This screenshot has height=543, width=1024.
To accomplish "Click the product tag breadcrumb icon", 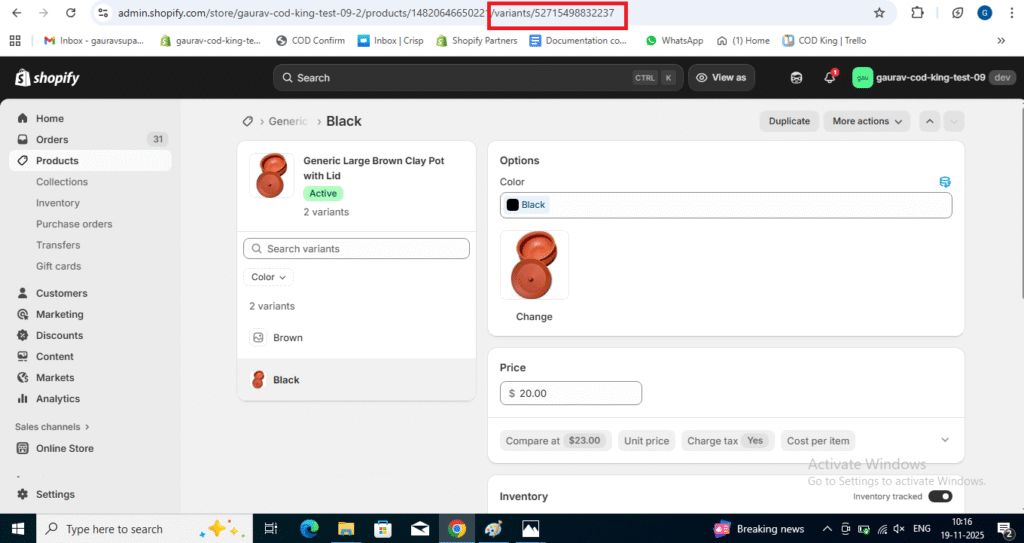I will 247,121.
